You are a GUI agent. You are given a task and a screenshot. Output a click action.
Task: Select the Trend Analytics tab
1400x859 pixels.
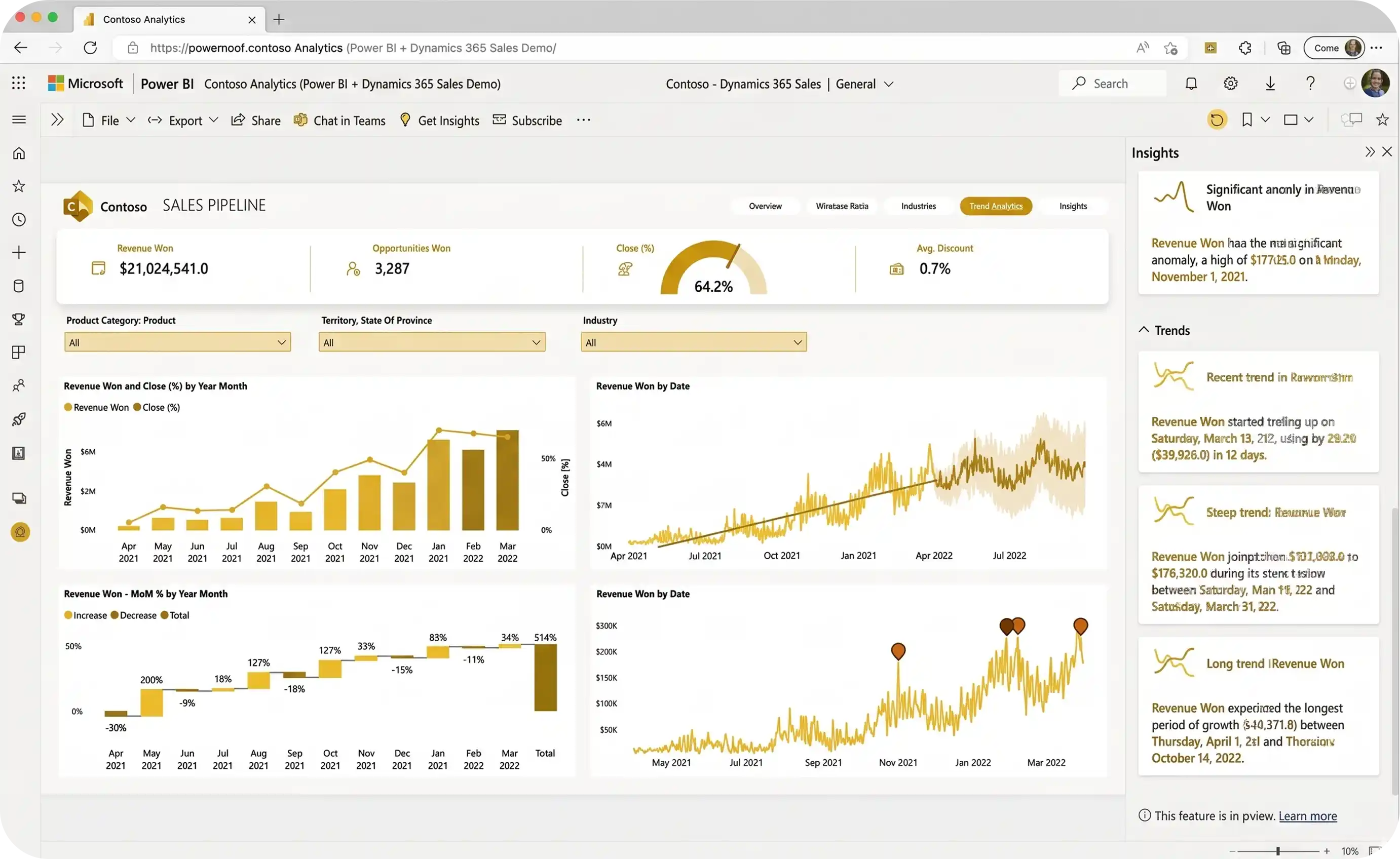pos(996,206)
